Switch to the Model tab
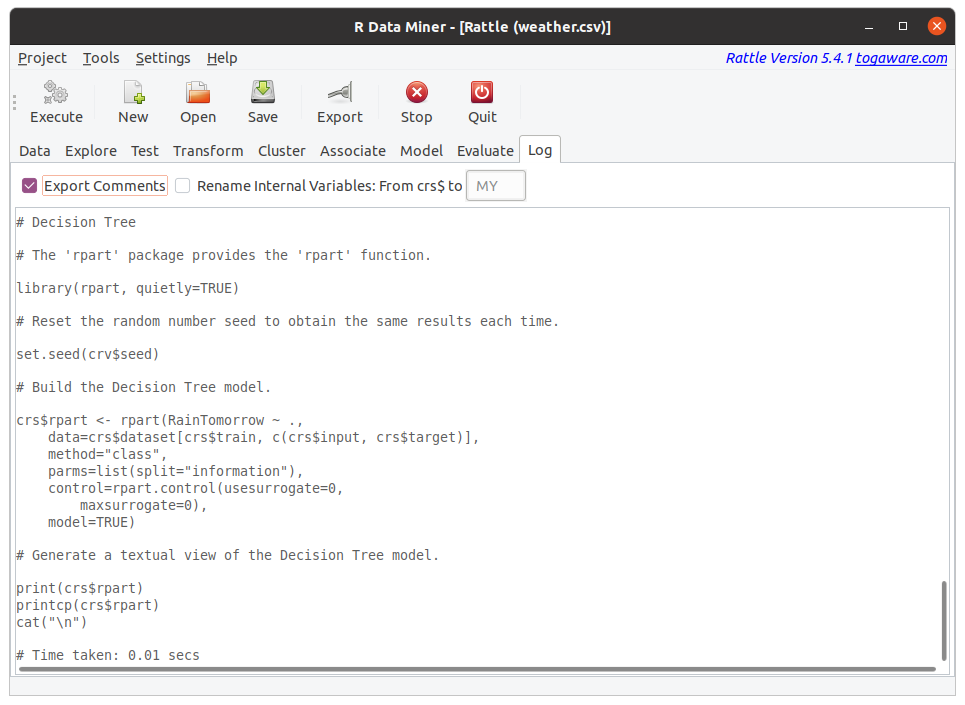This screenshot has width=965, height=705. [x=422, y=151]
